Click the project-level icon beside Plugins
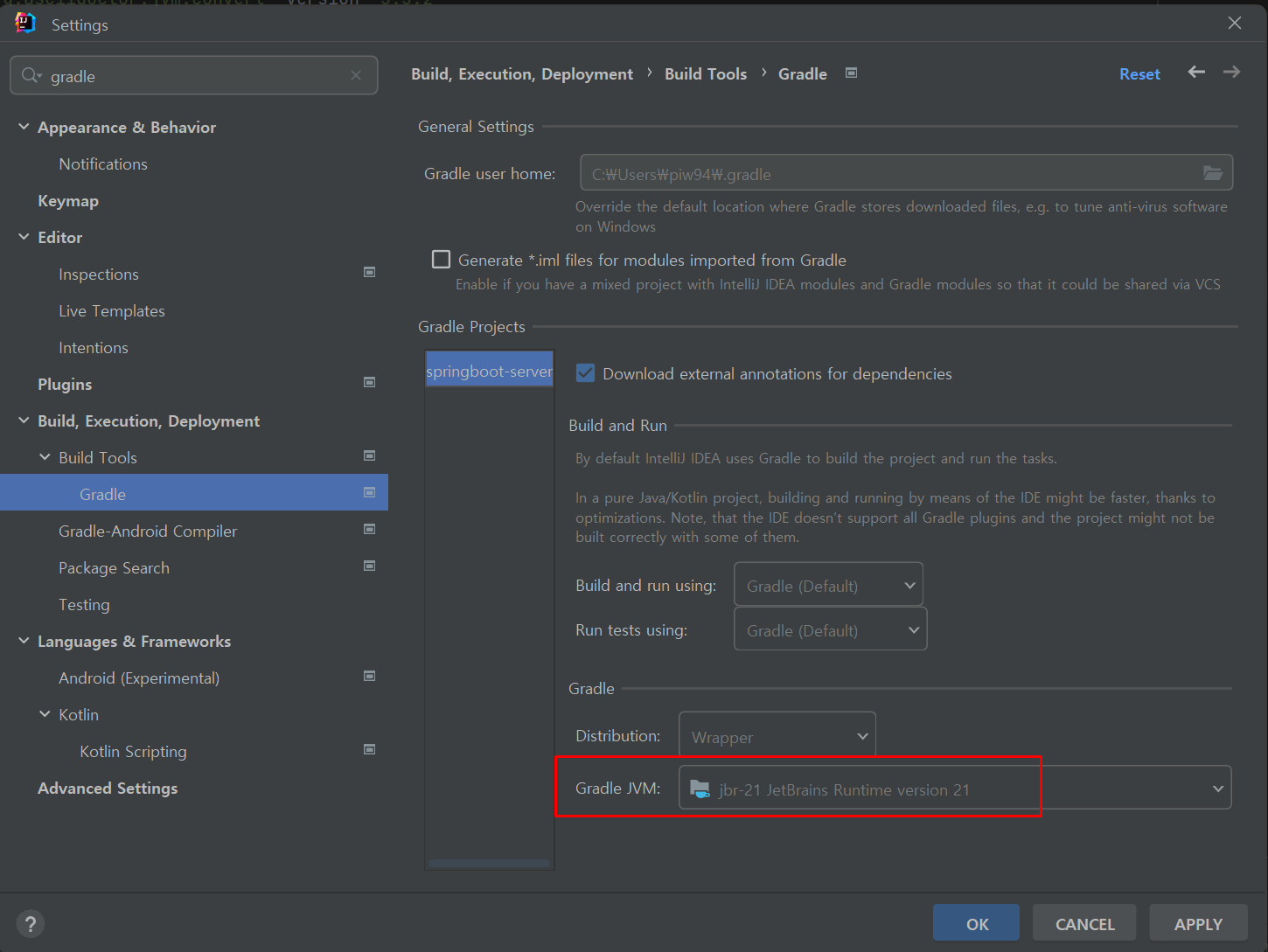 370,383
